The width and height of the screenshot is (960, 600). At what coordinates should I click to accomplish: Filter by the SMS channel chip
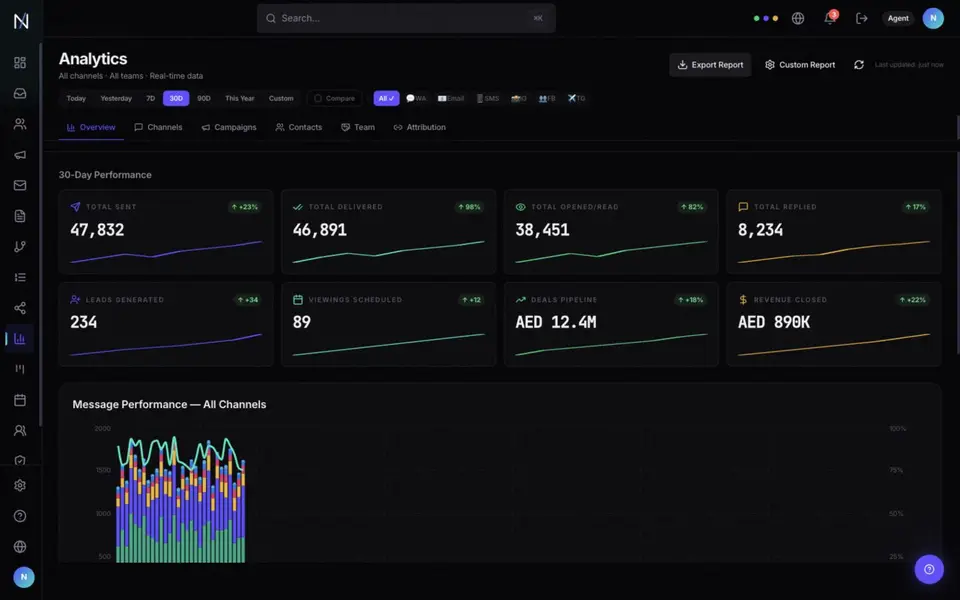(x=488, y=98)
